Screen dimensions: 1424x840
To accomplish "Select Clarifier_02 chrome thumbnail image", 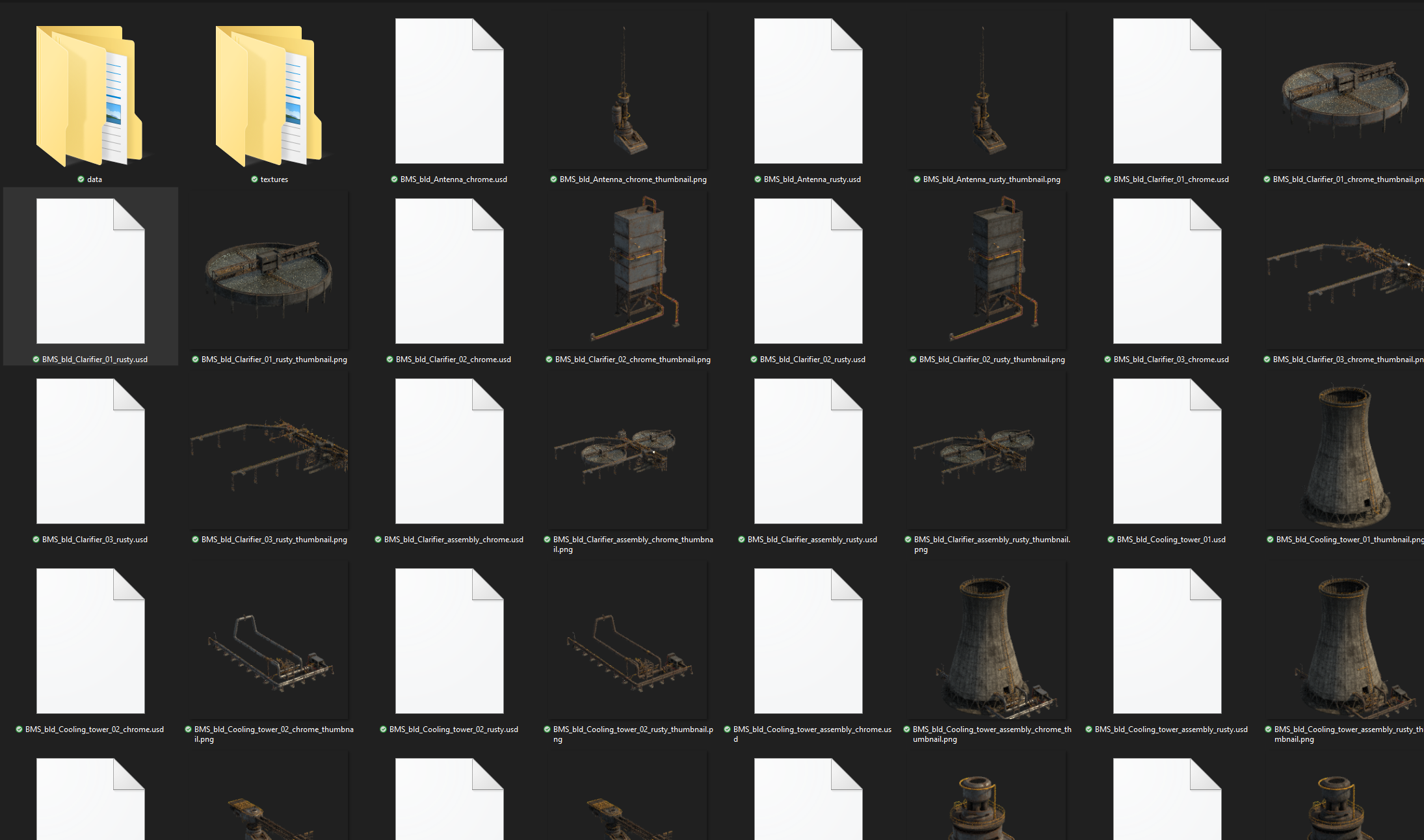I will click(x=628, y=271).
